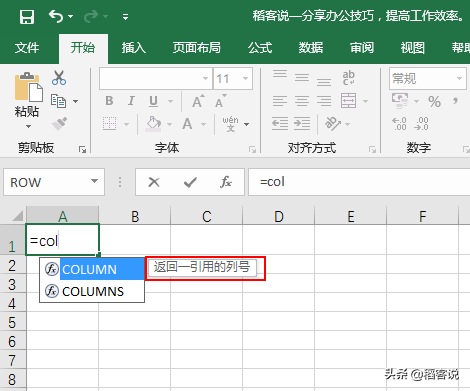The width and height of the screenshot is (470, 391).
Task: Open the 视图 ribbon tab
Action: (x=412, y=48)
